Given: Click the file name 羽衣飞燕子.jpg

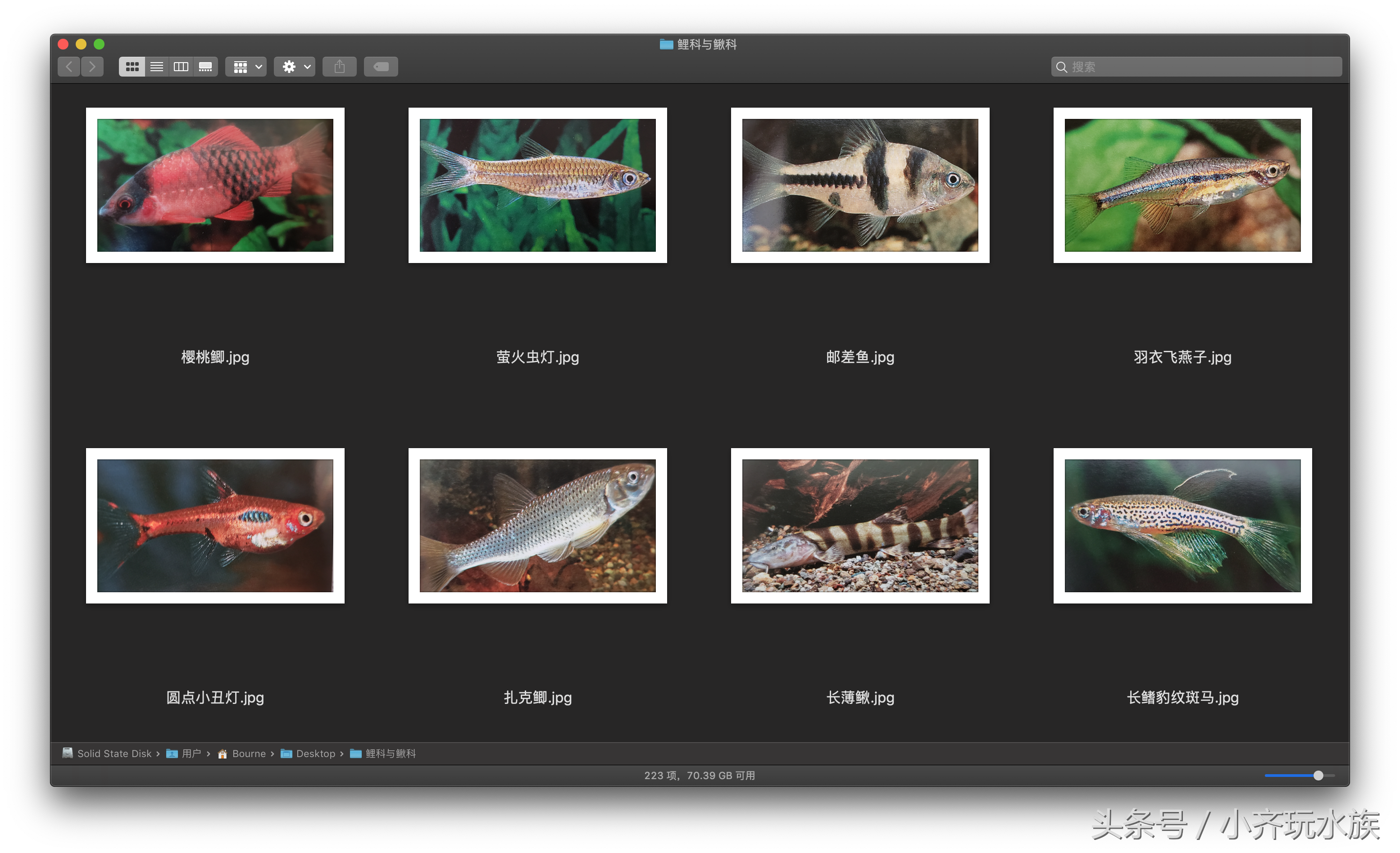Looking at the screenshot, I should (1182, 357).
